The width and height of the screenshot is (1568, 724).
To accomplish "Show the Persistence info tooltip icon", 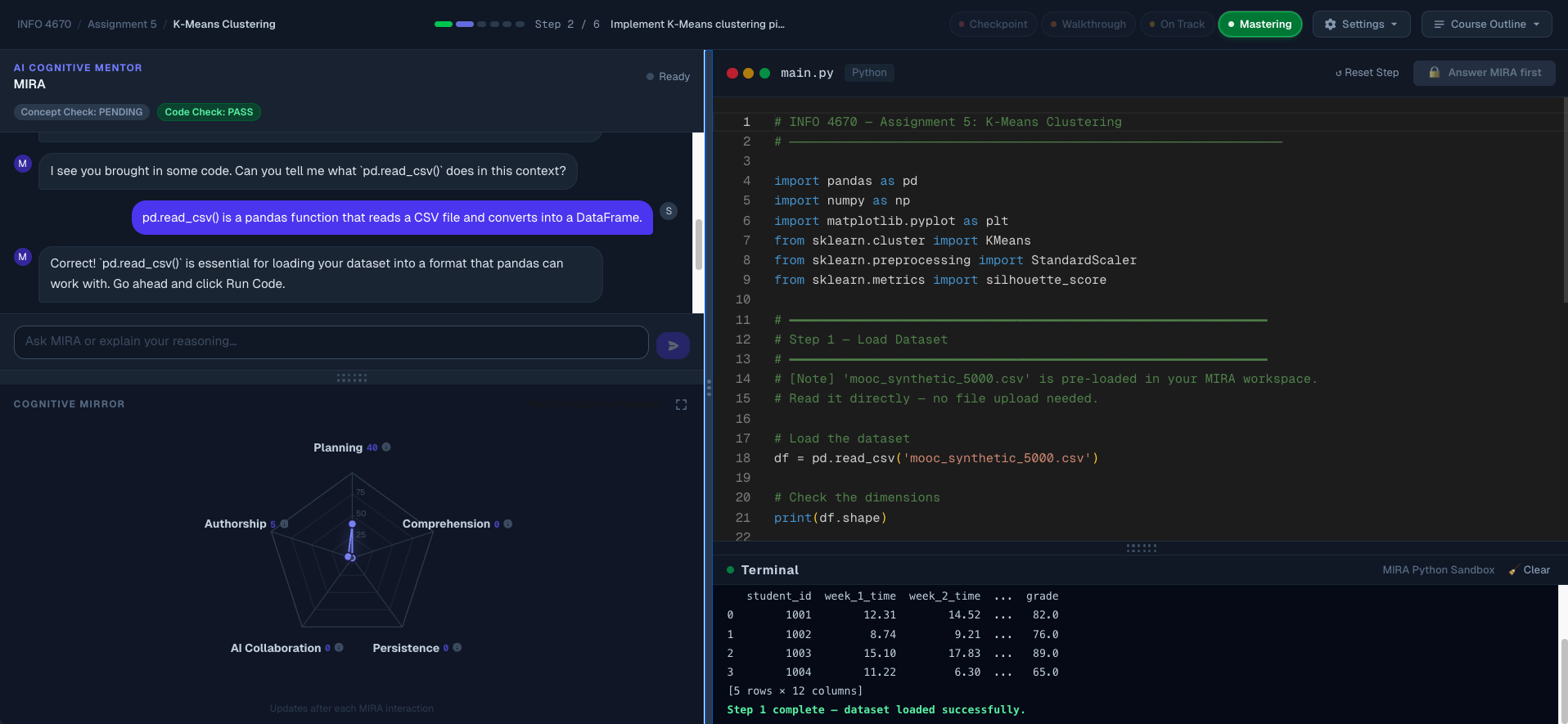I will coord(457,648).
